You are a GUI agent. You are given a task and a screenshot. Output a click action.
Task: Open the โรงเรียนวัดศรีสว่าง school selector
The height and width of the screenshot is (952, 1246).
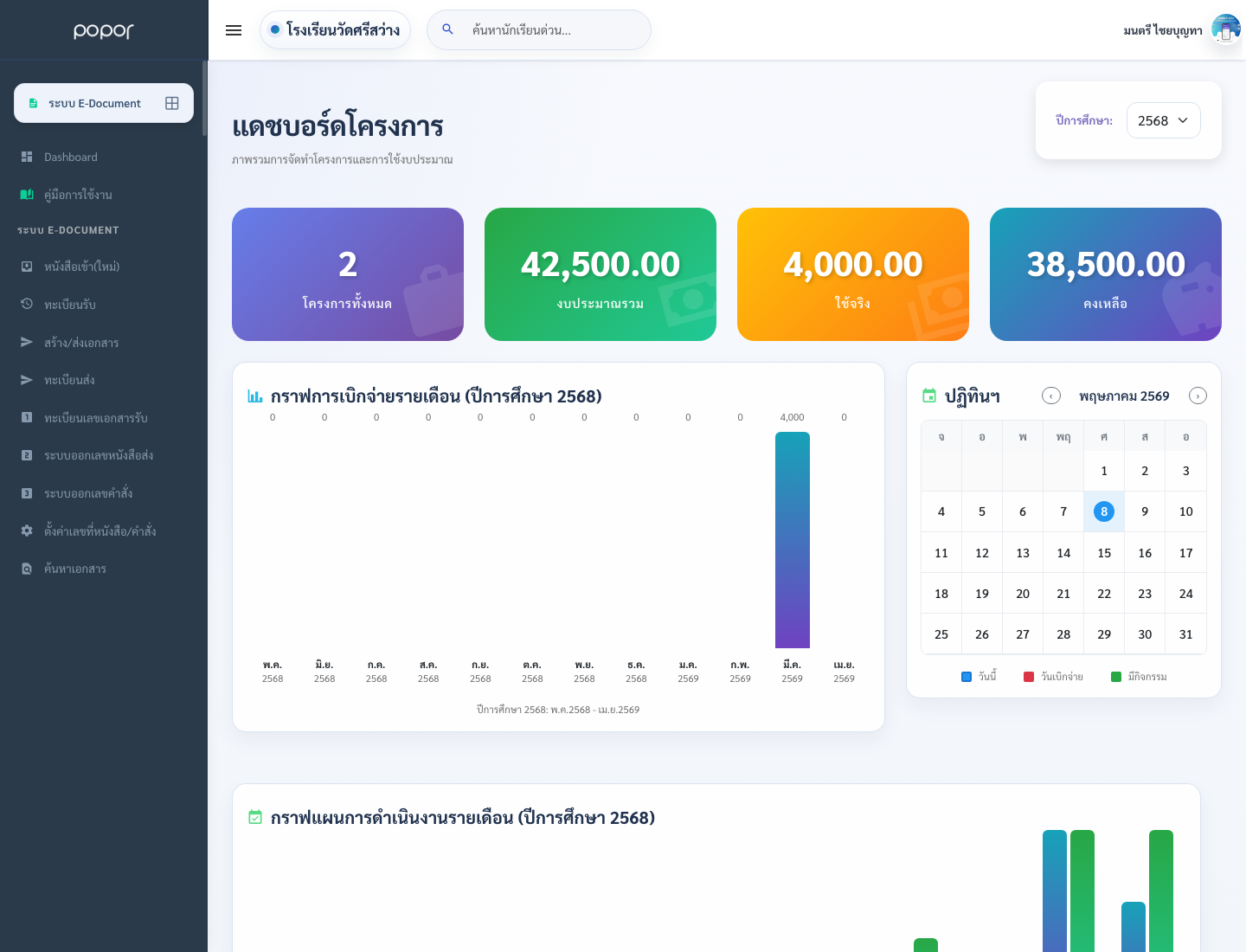click(335, 29)
